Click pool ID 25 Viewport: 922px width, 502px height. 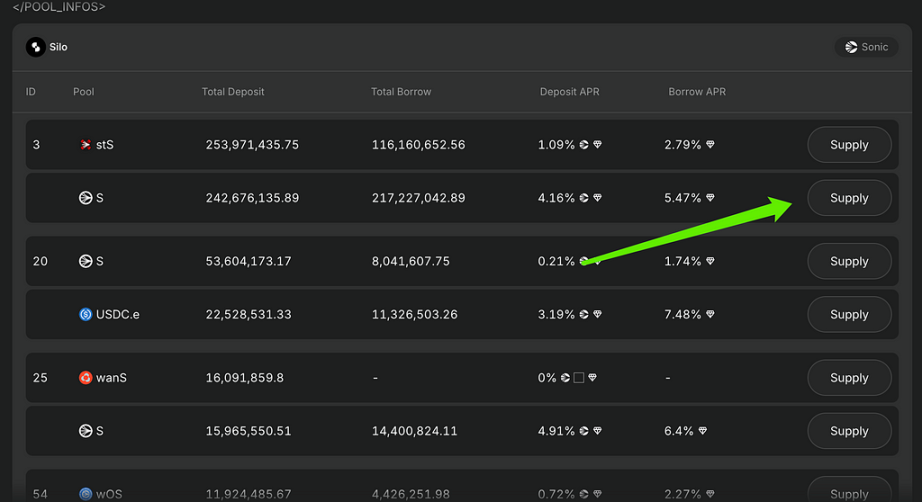(40, 377)
